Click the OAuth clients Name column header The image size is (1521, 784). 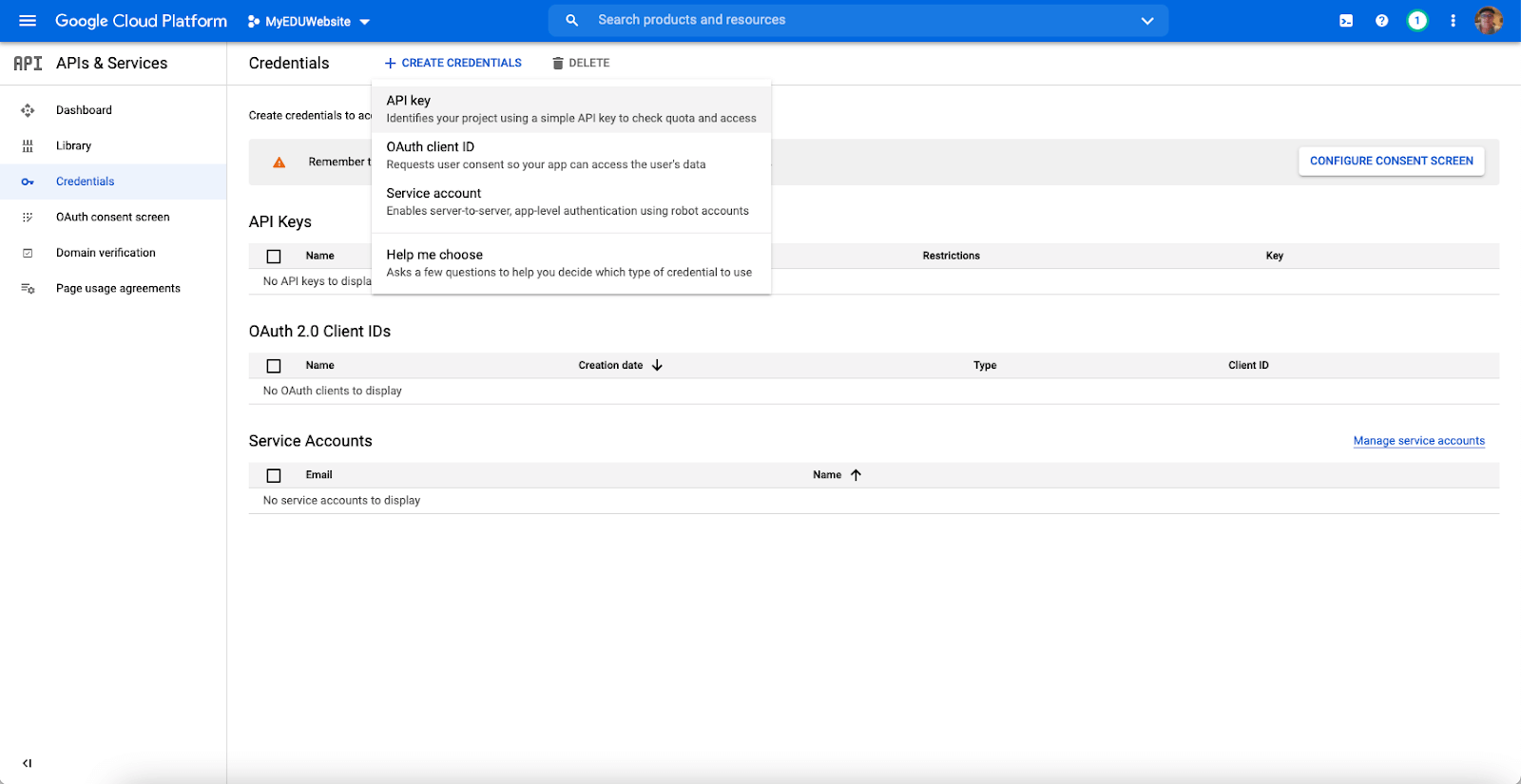(x=320, y=366)
